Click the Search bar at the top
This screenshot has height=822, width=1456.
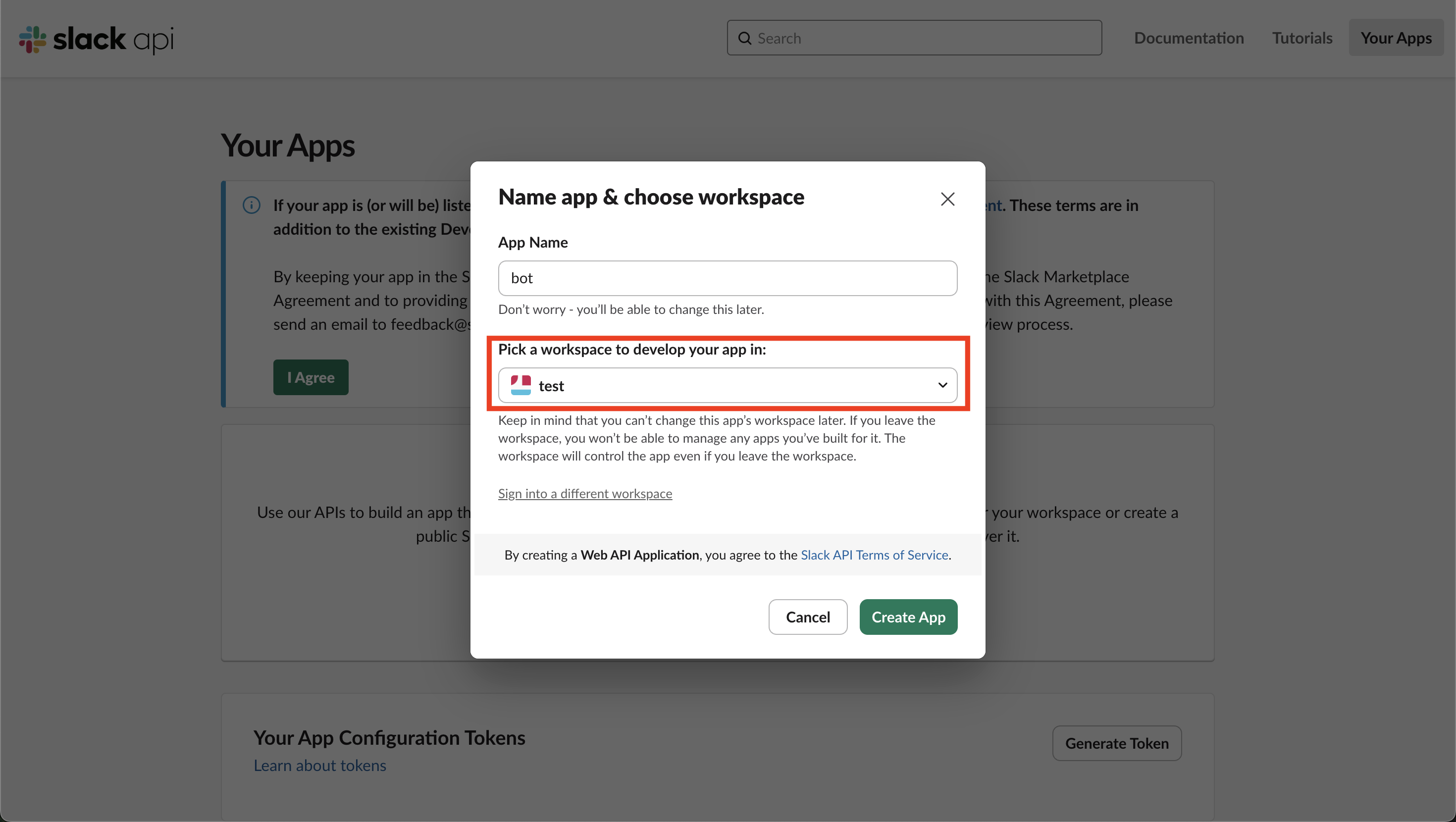914,38
